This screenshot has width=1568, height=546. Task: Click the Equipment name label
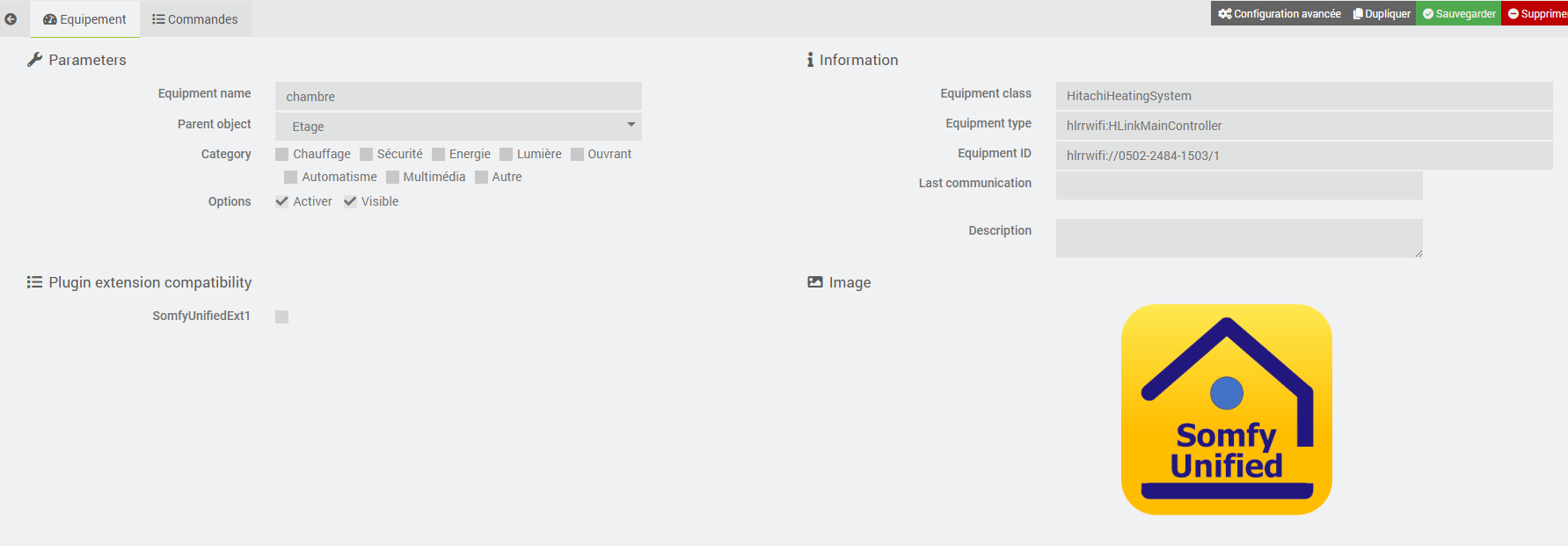click(204, 93)
